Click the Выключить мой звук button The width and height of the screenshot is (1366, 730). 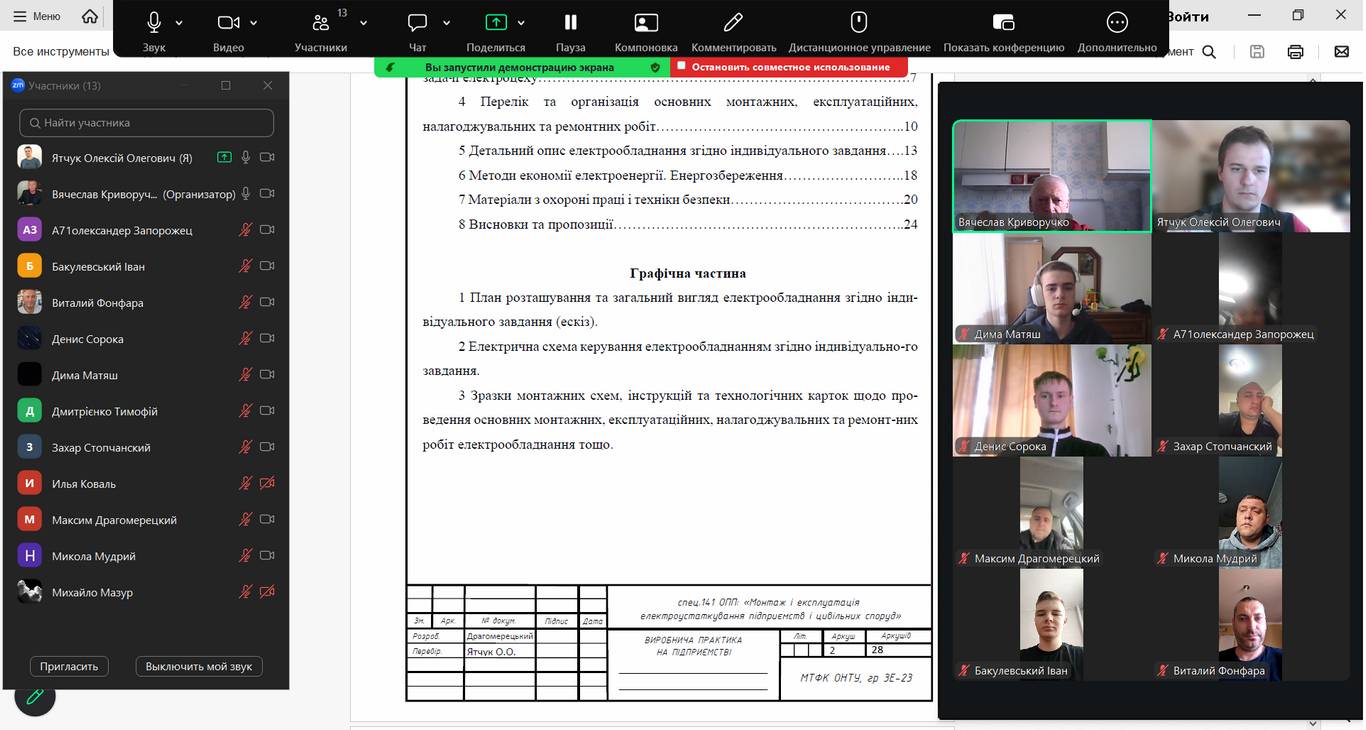(199, 666)
